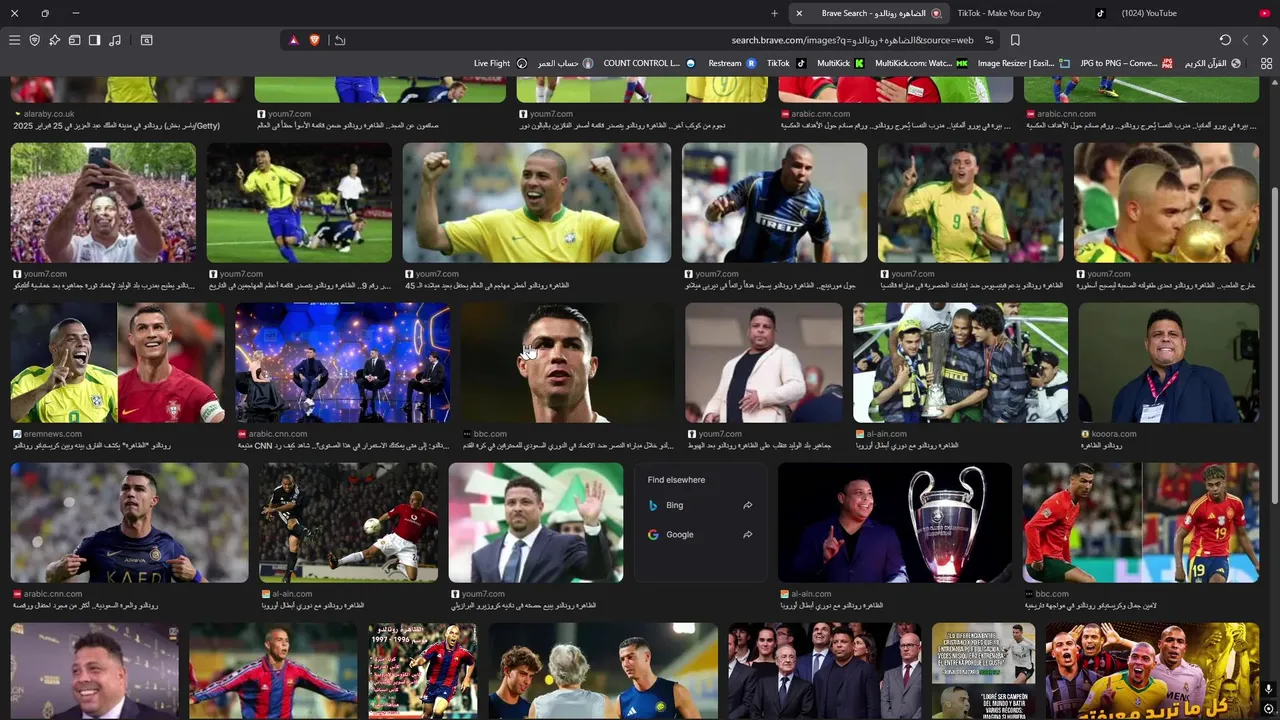Open bbc.com link under Cristiano close-up
The image size is (1280, 720).
coord(490,434)
